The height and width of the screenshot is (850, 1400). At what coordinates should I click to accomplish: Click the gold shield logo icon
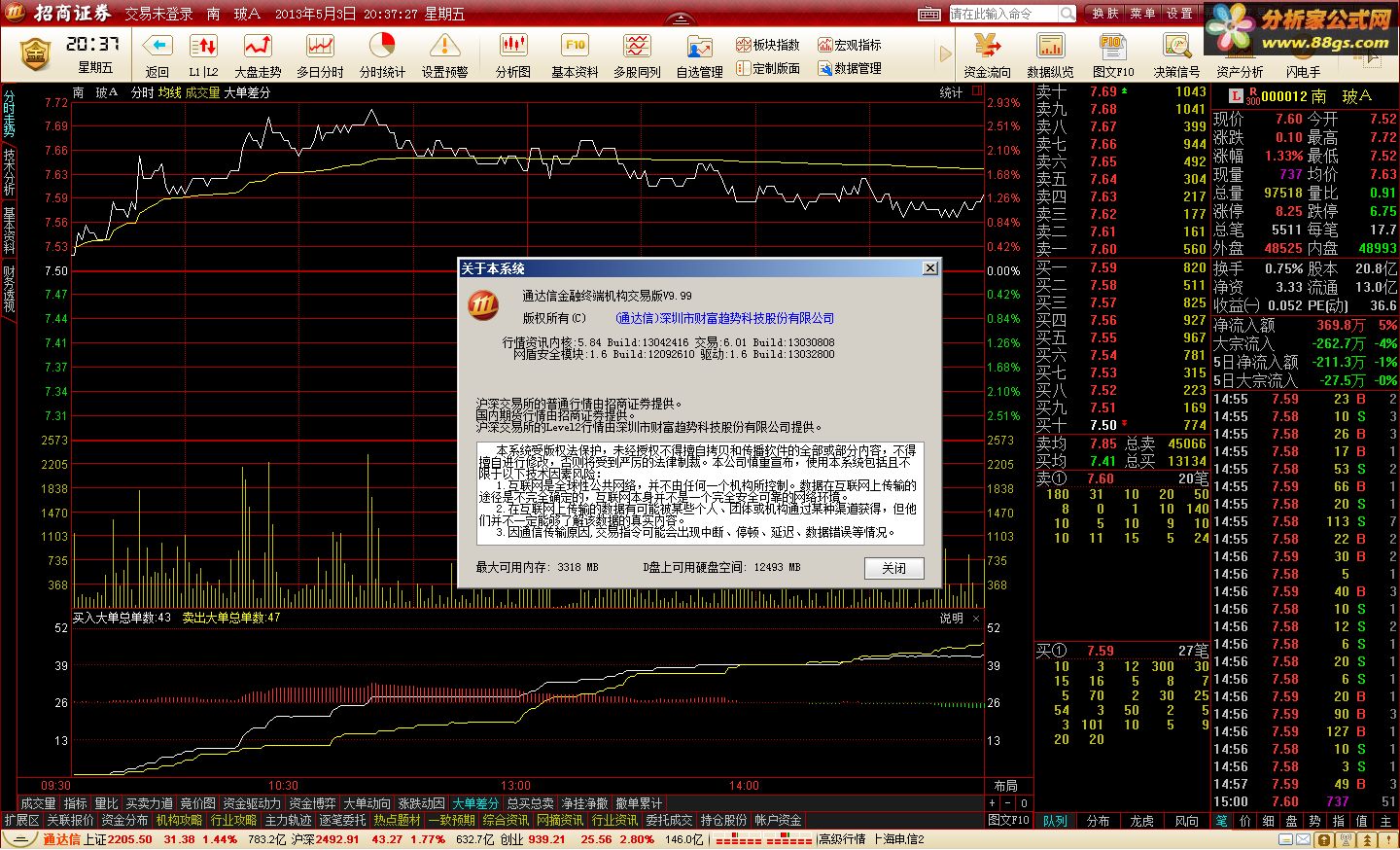point(35,53)
